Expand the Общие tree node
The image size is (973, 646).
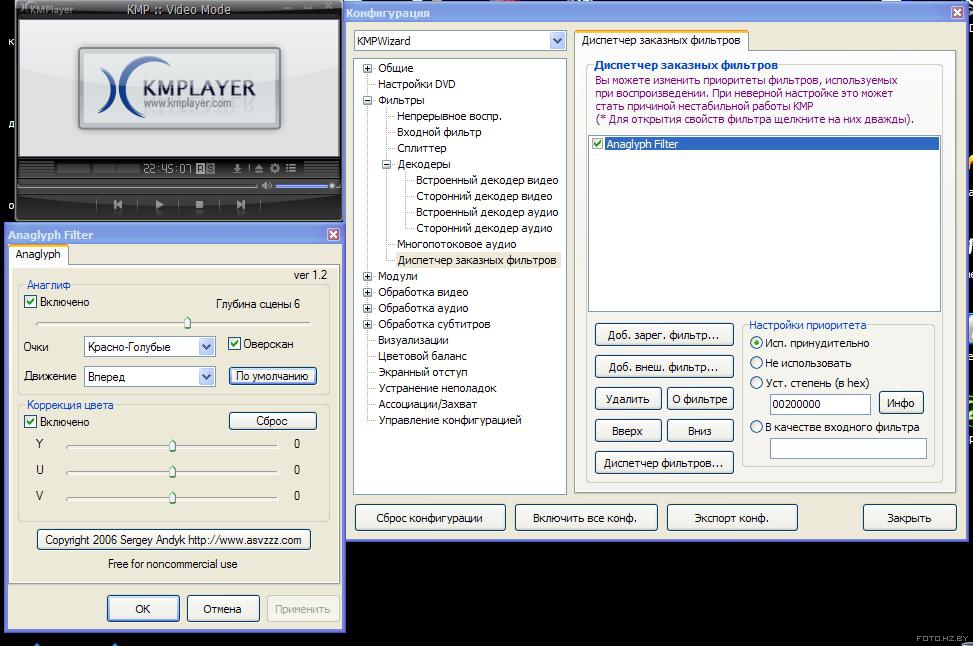tap(367, 68)
